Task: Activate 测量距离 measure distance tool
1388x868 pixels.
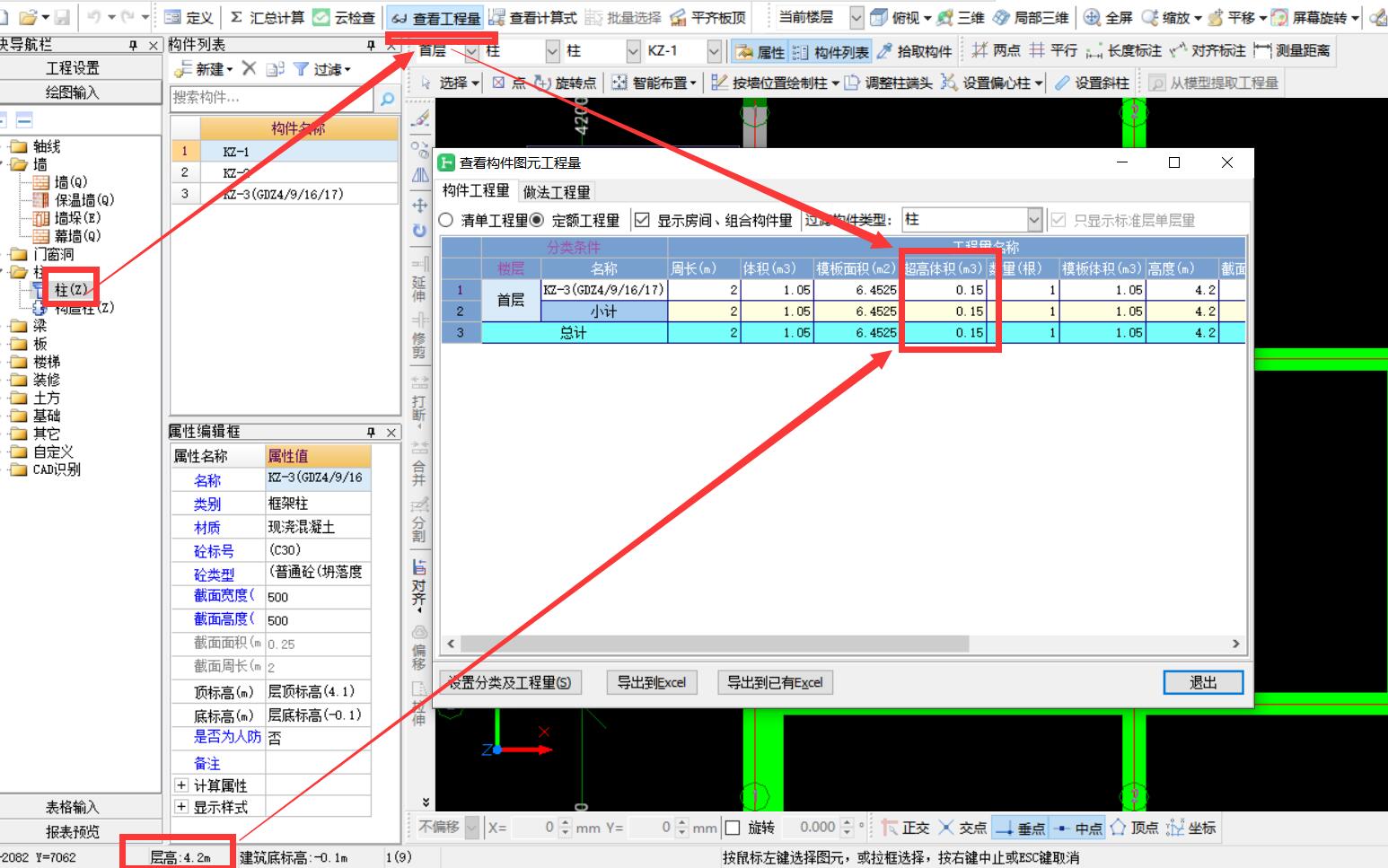Action: point(1292,51)
